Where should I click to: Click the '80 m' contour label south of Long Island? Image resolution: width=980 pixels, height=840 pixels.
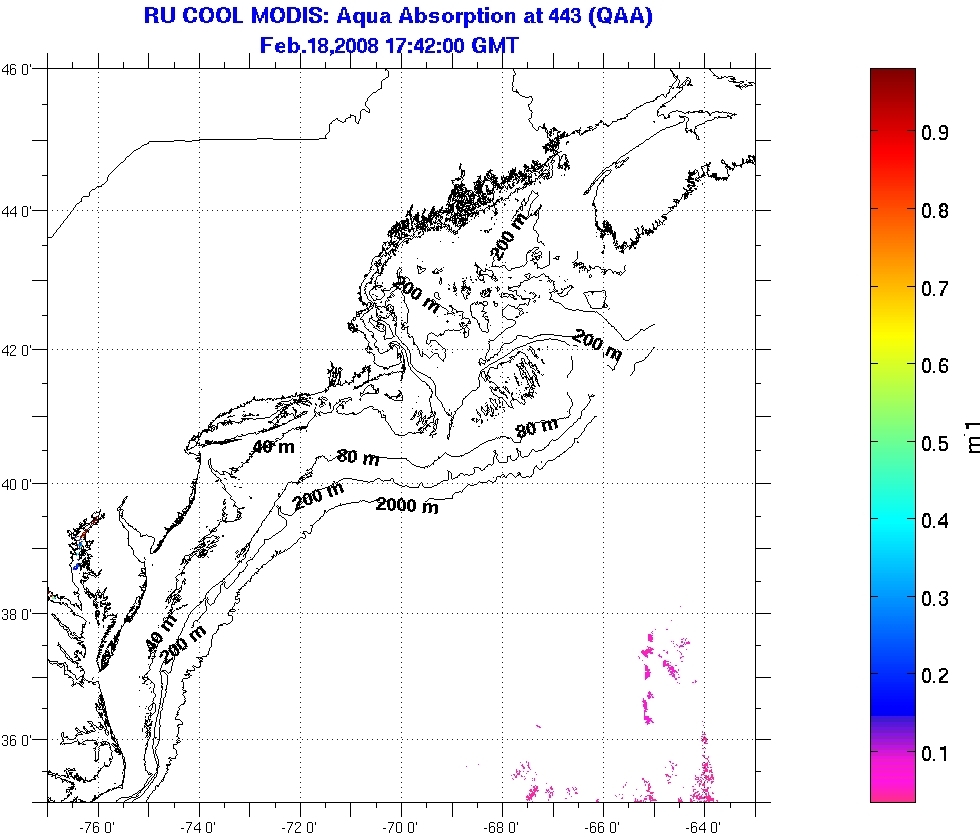point(358,458)
